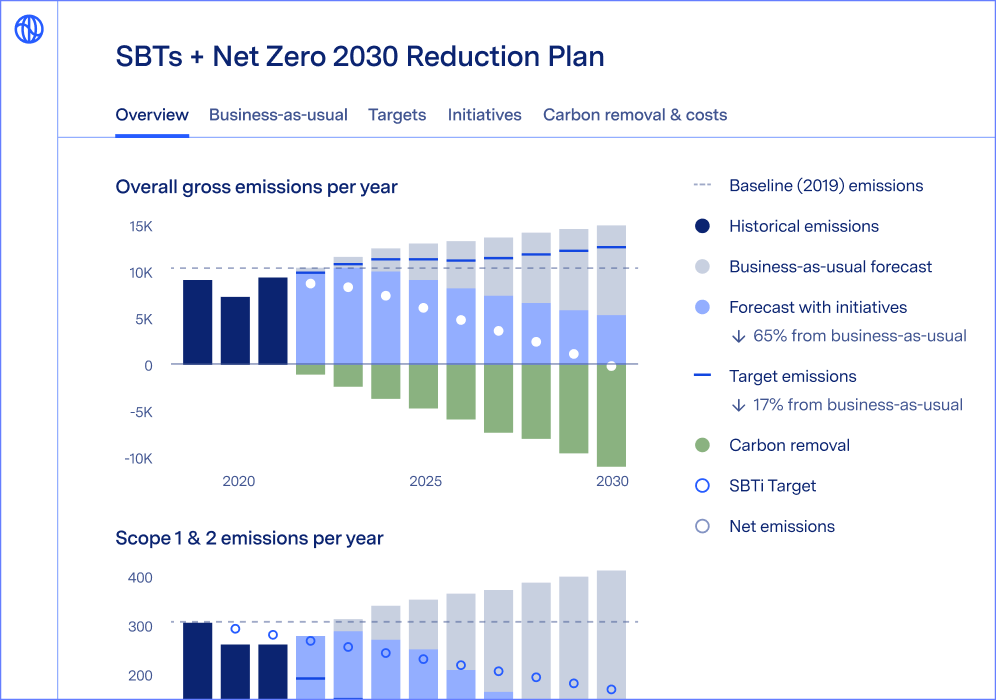The image size is (996, 700).
Task: Toggle the Net emissions circle icon
Action: coord(702,527)
